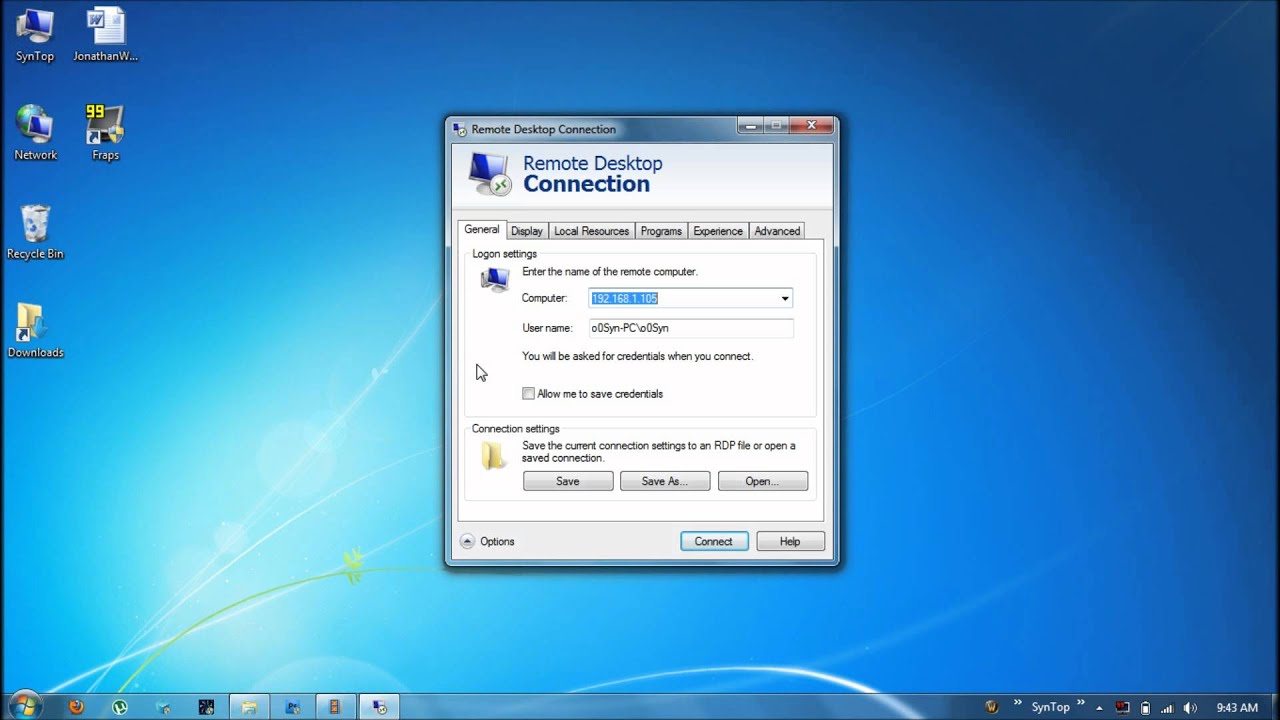The image size is (1280, 720).
Task: Click the Save As... button
Action: tap(664, 481)
